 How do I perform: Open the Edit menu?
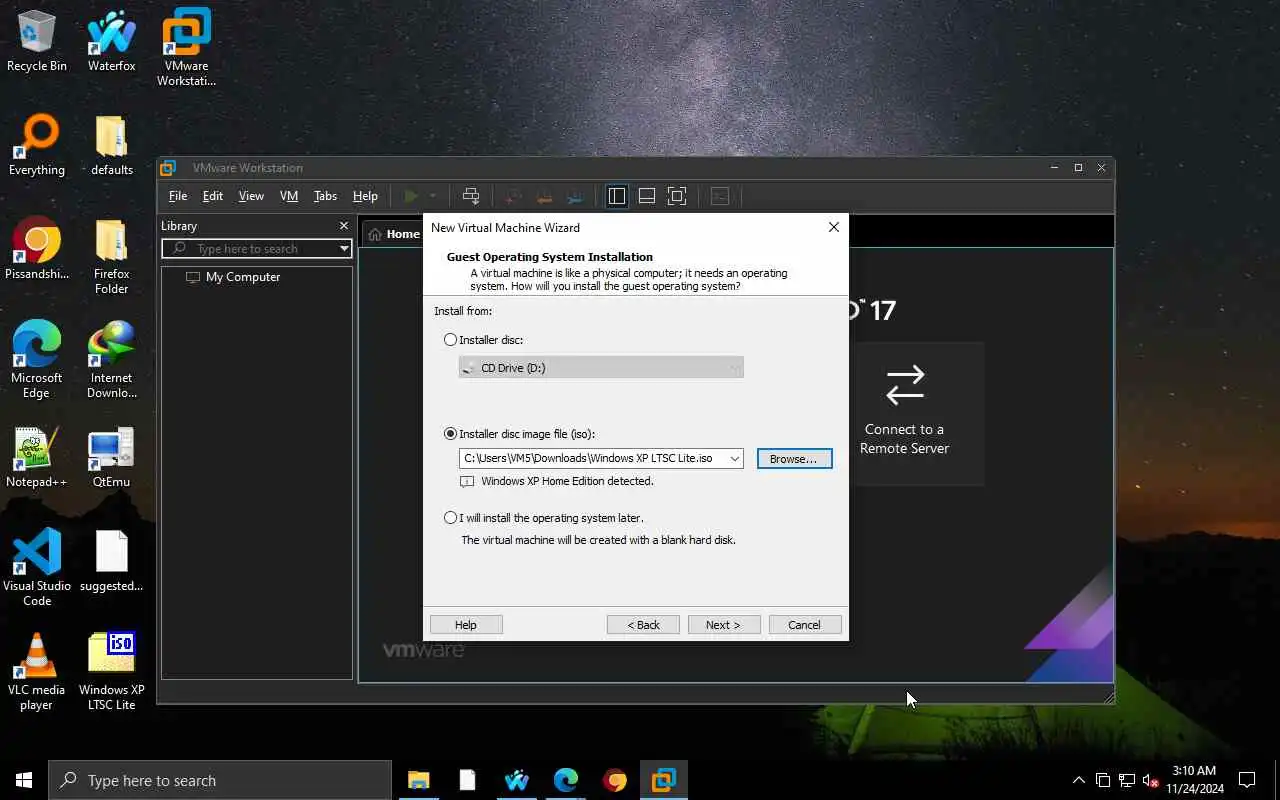[x=213, y=196]
